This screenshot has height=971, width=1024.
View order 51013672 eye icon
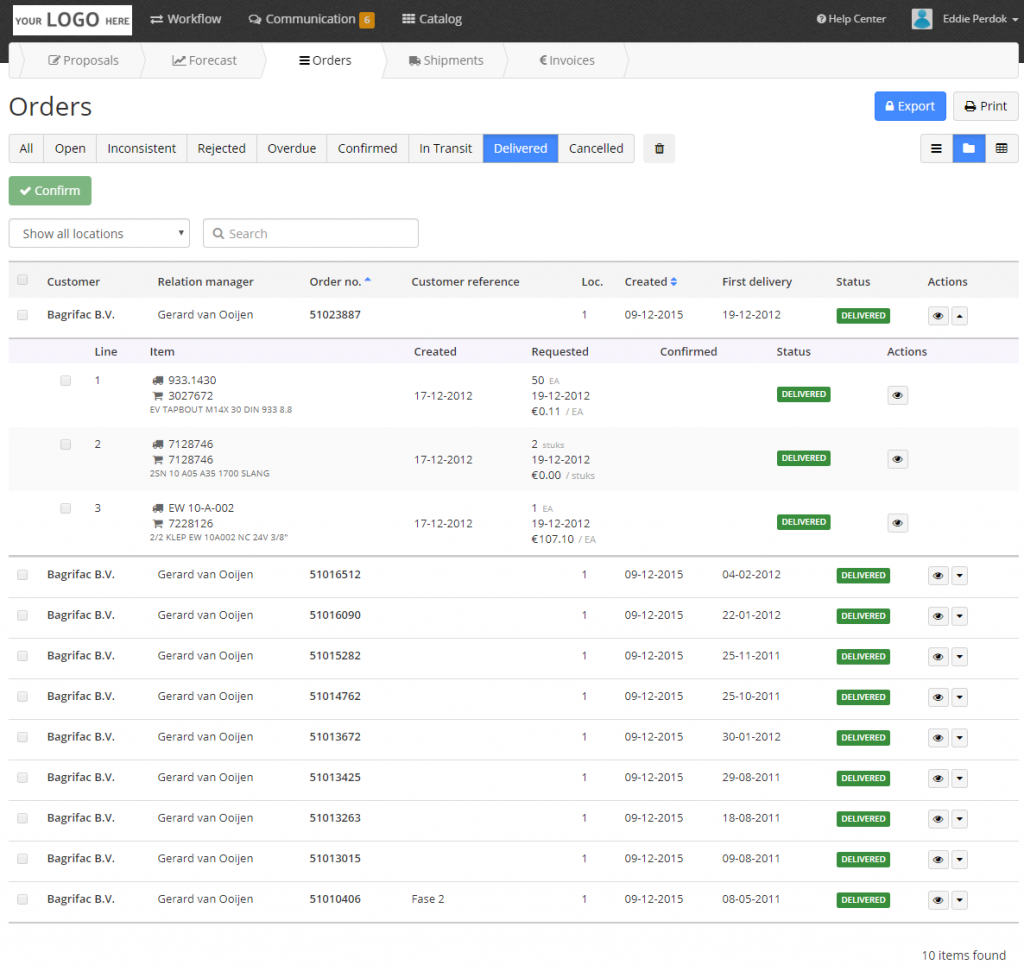pos(938,738)
